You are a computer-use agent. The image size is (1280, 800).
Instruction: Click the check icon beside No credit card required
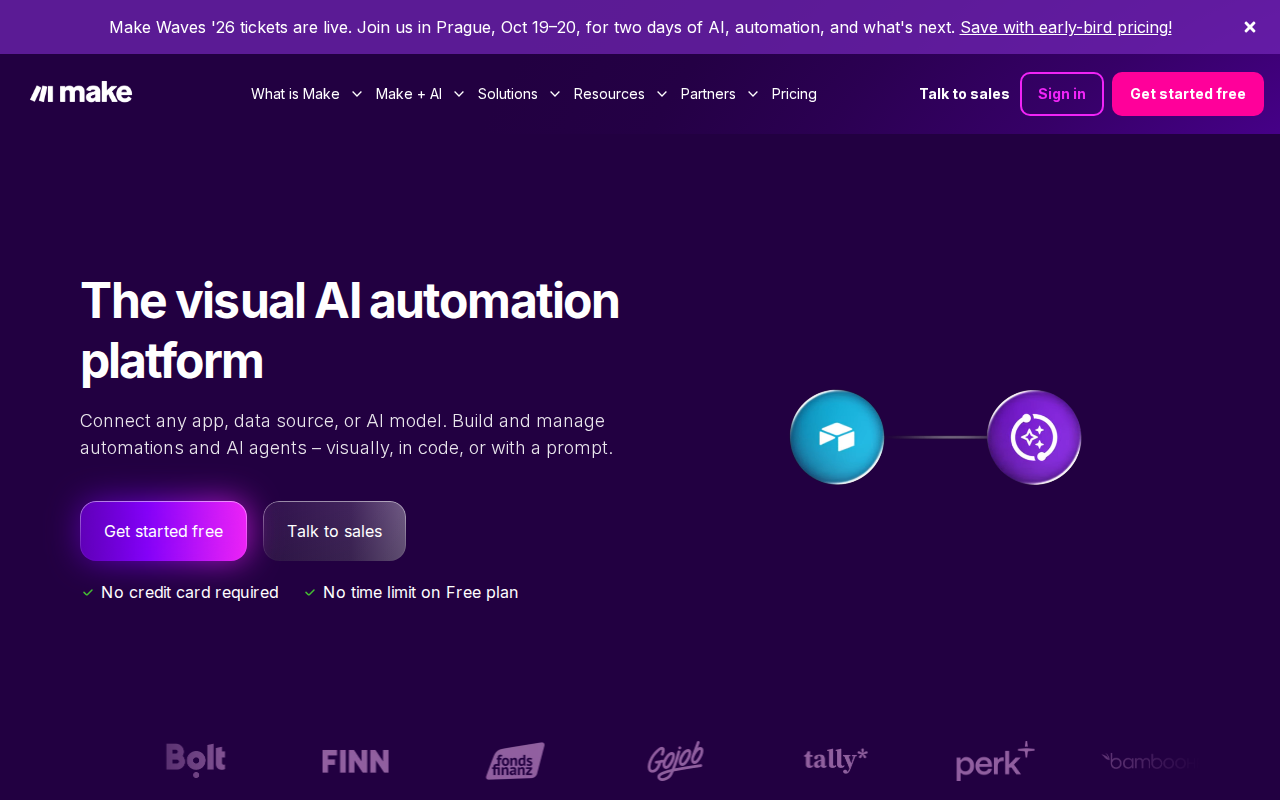pos(88,593)
